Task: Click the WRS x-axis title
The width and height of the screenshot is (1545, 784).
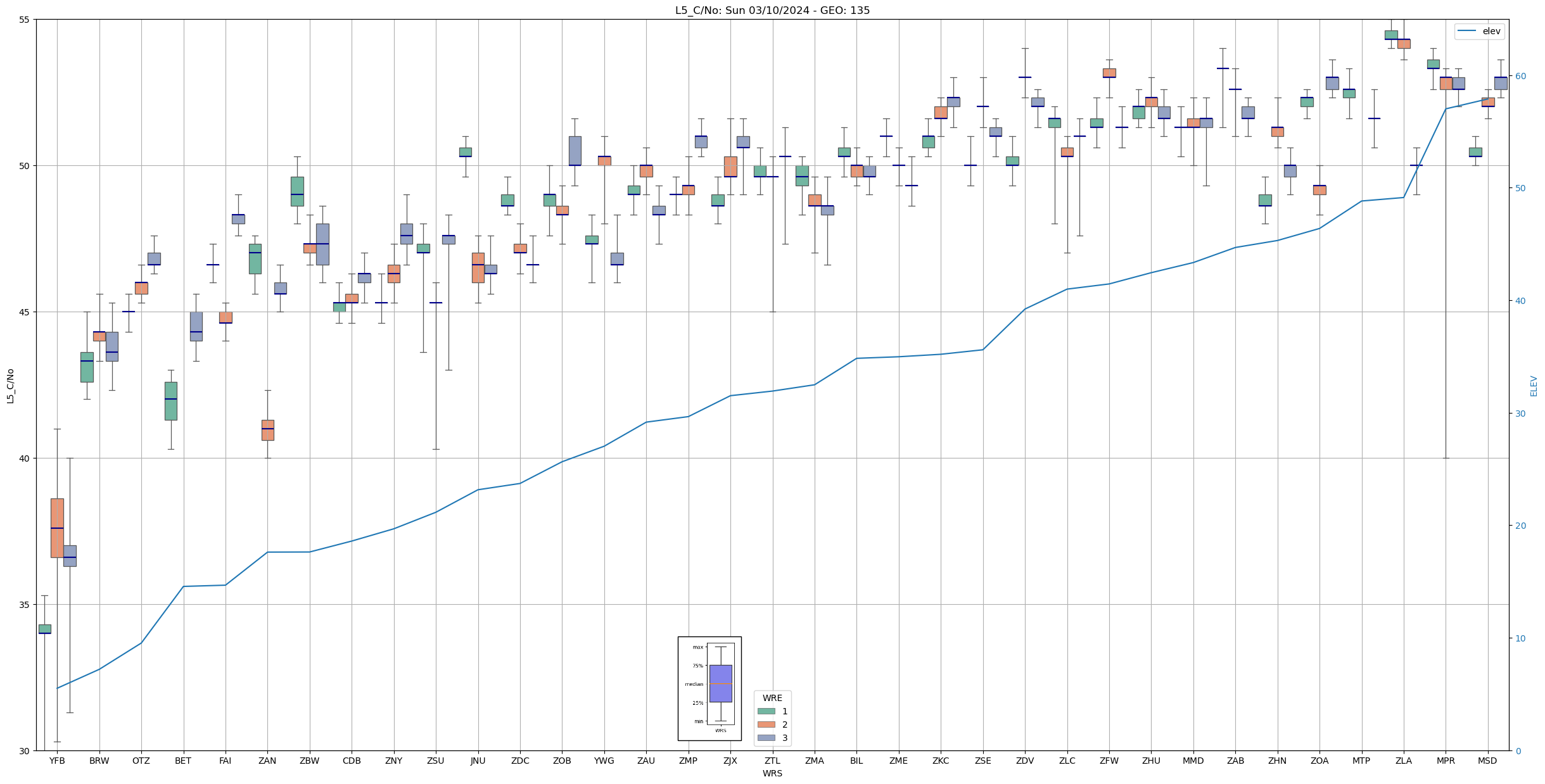Action: pos(772,773)
